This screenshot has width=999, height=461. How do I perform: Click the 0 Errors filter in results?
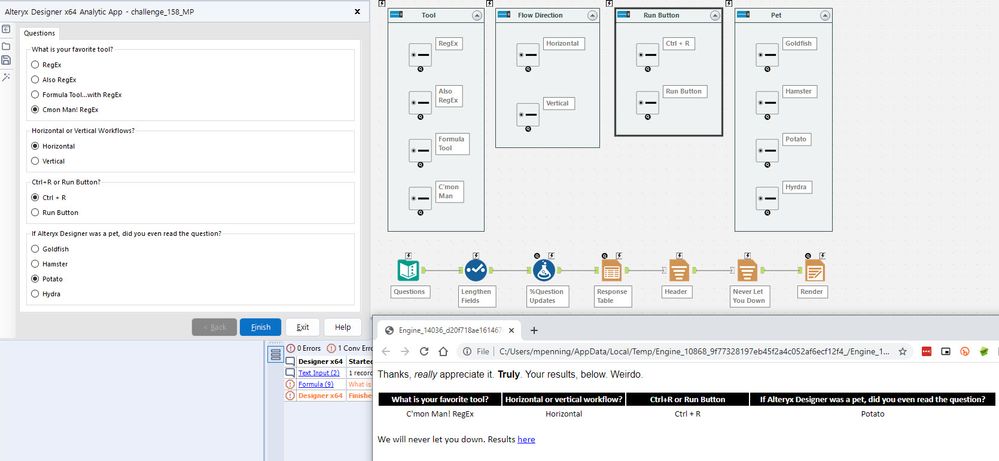click(303, 348)
